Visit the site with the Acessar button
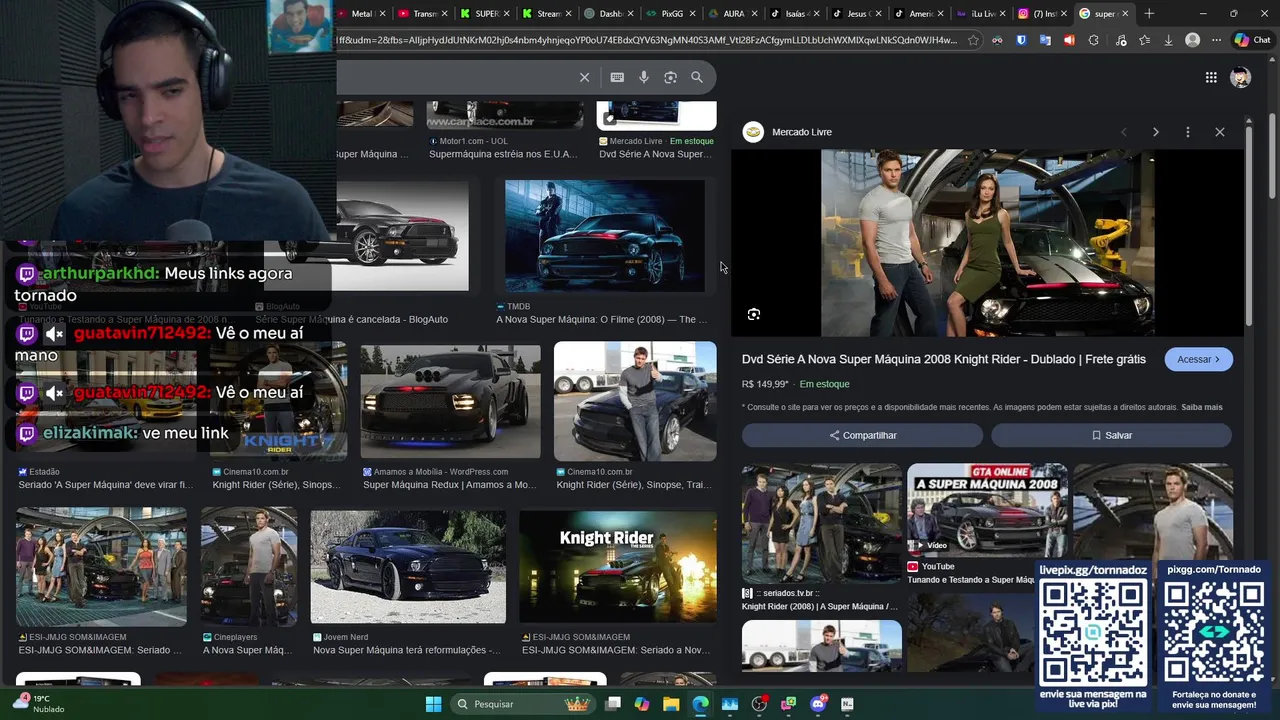Screen dimensions: 1280x720 click(x=1198, y=359)
